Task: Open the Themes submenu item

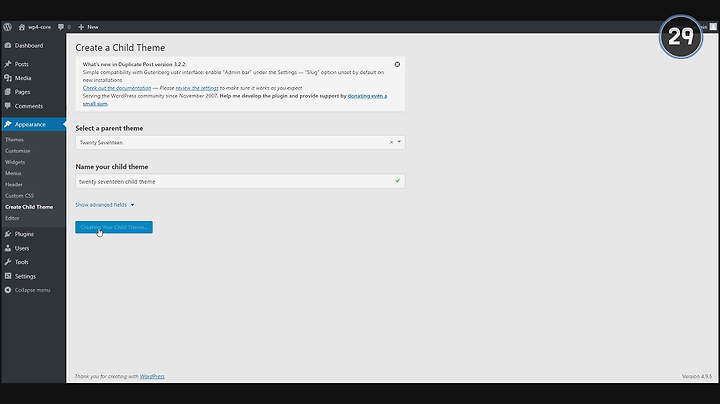Action: tap(14, 140)
